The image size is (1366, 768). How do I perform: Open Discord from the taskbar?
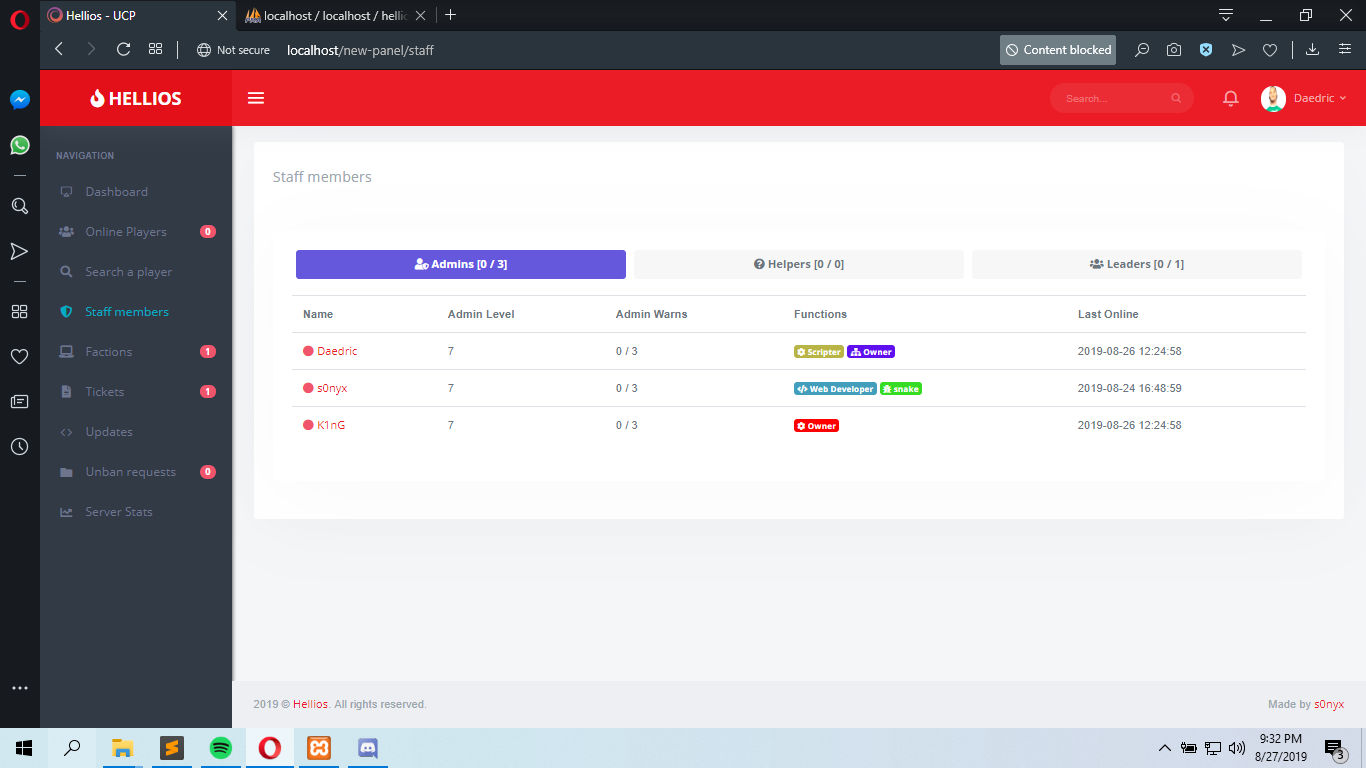(368, 748)
